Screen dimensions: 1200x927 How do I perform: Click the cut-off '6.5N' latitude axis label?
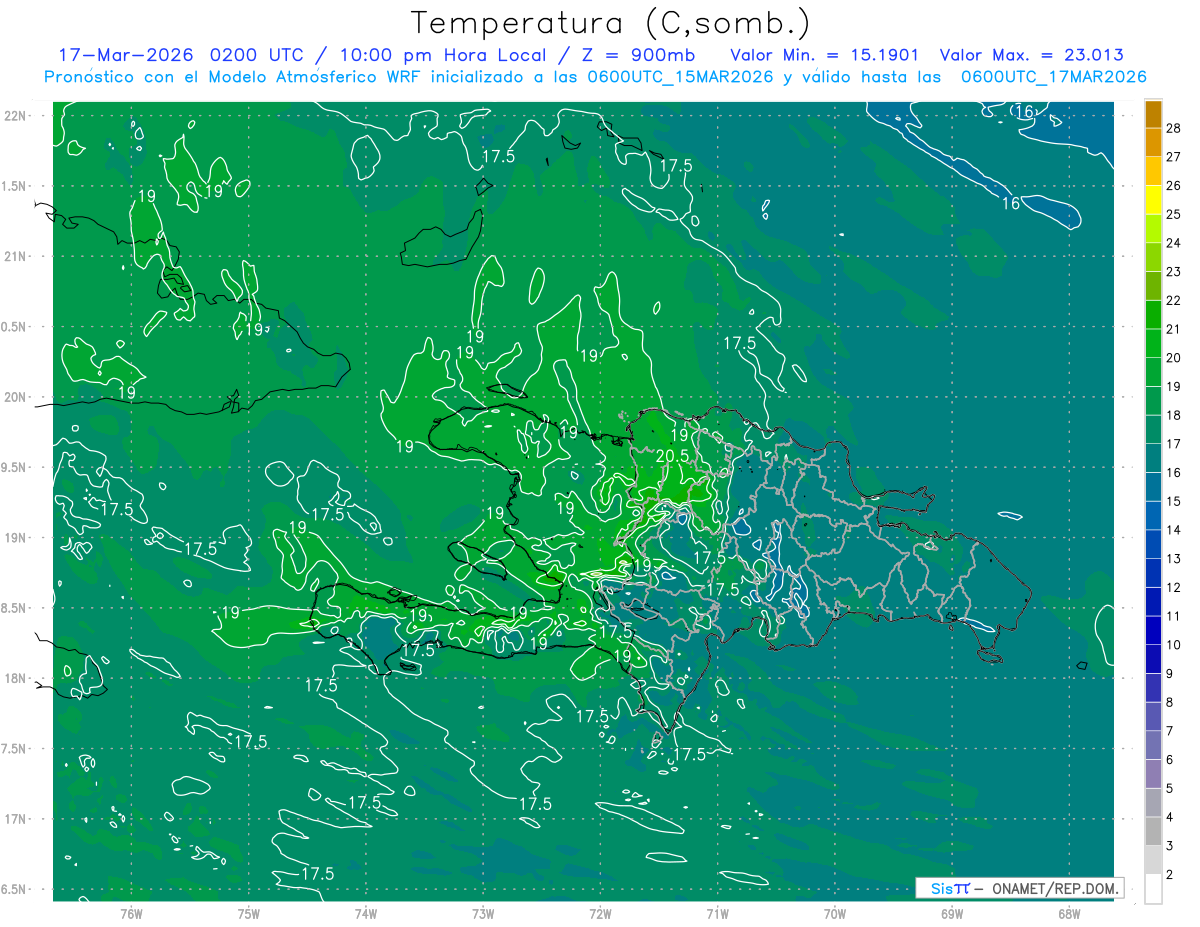click(x=15, y=889)
